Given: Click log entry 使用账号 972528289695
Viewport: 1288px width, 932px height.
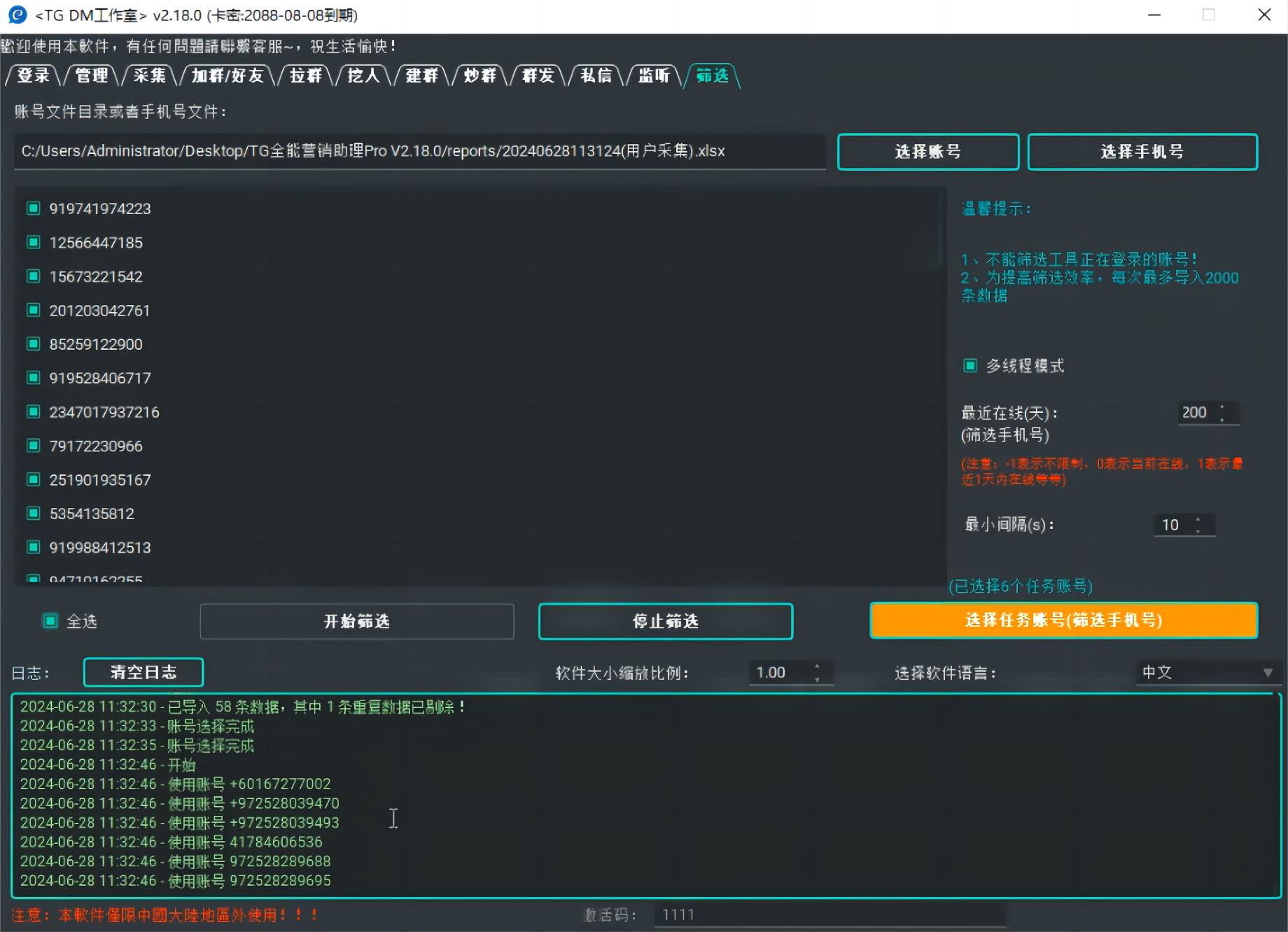Looking at the screenshot, I should pos(175,880).
